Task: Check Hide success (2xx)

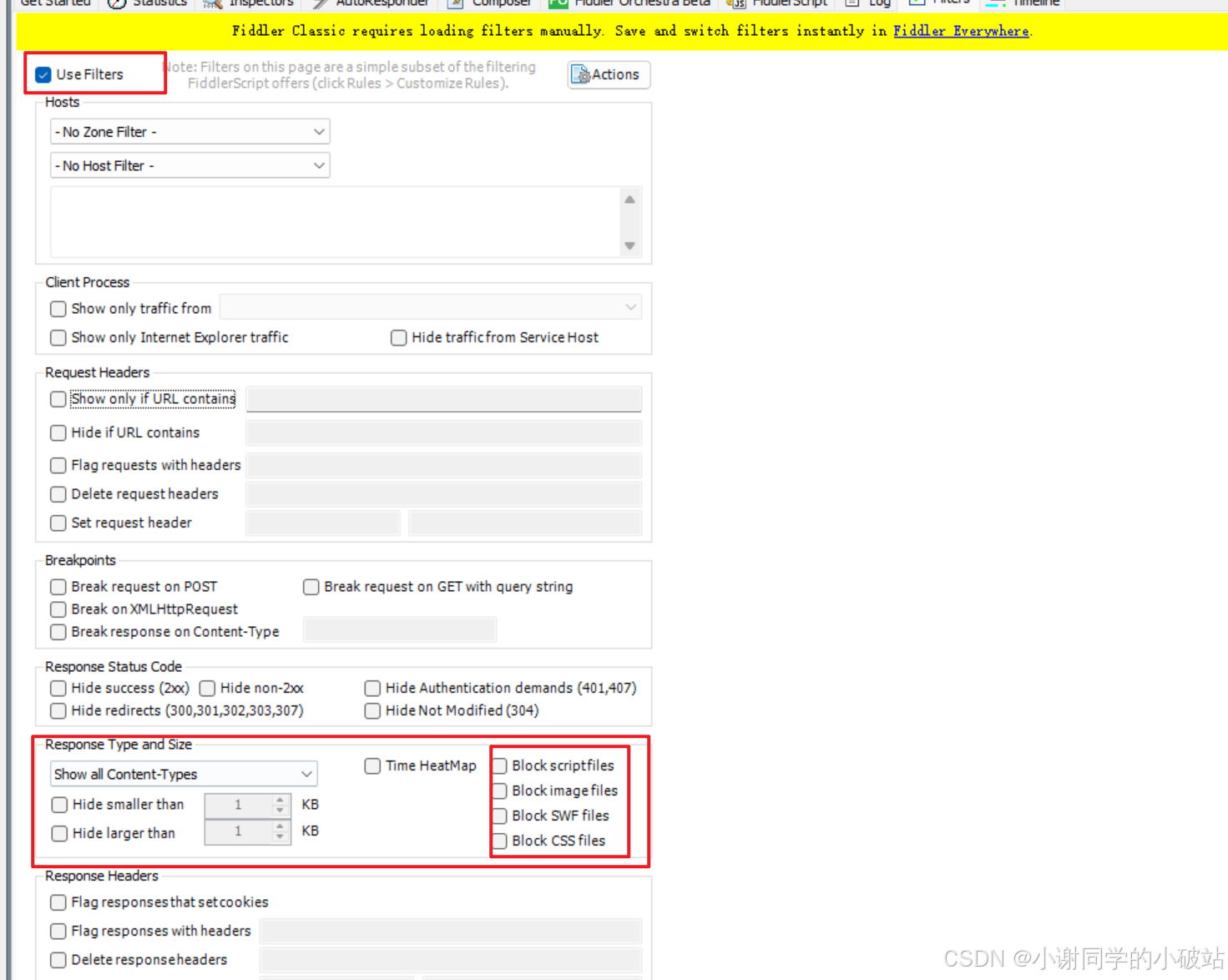Action: [x=58, y=688]
